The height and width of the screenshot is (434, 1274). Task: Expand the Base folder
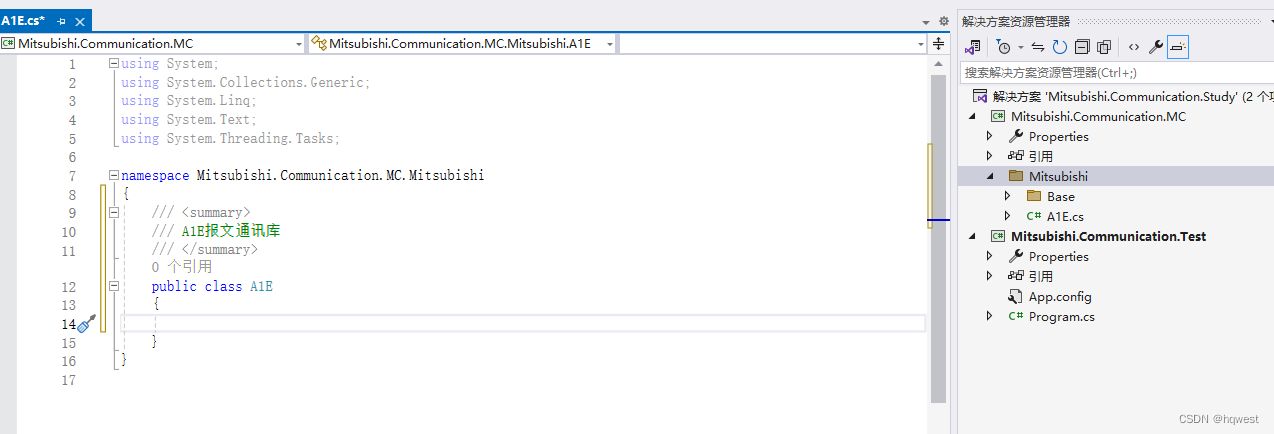click(x=1008, y=197)
